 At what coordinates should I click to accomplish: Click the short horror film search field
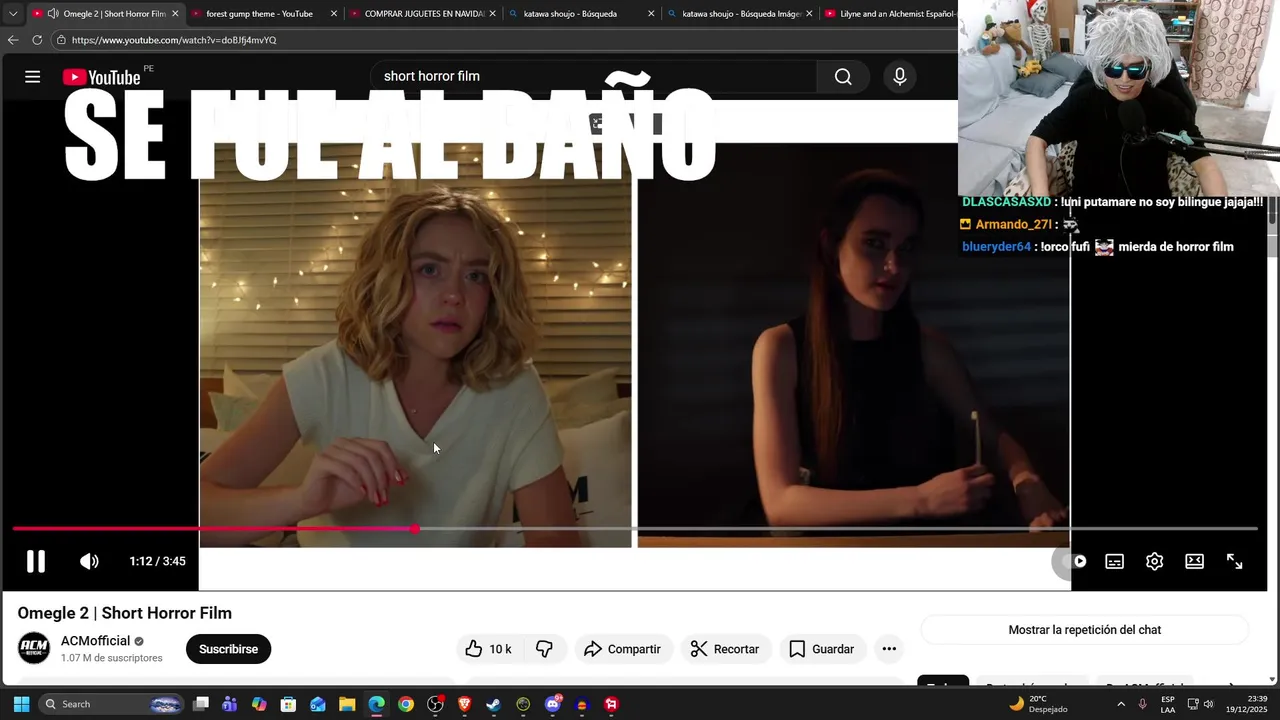[595, 76]
